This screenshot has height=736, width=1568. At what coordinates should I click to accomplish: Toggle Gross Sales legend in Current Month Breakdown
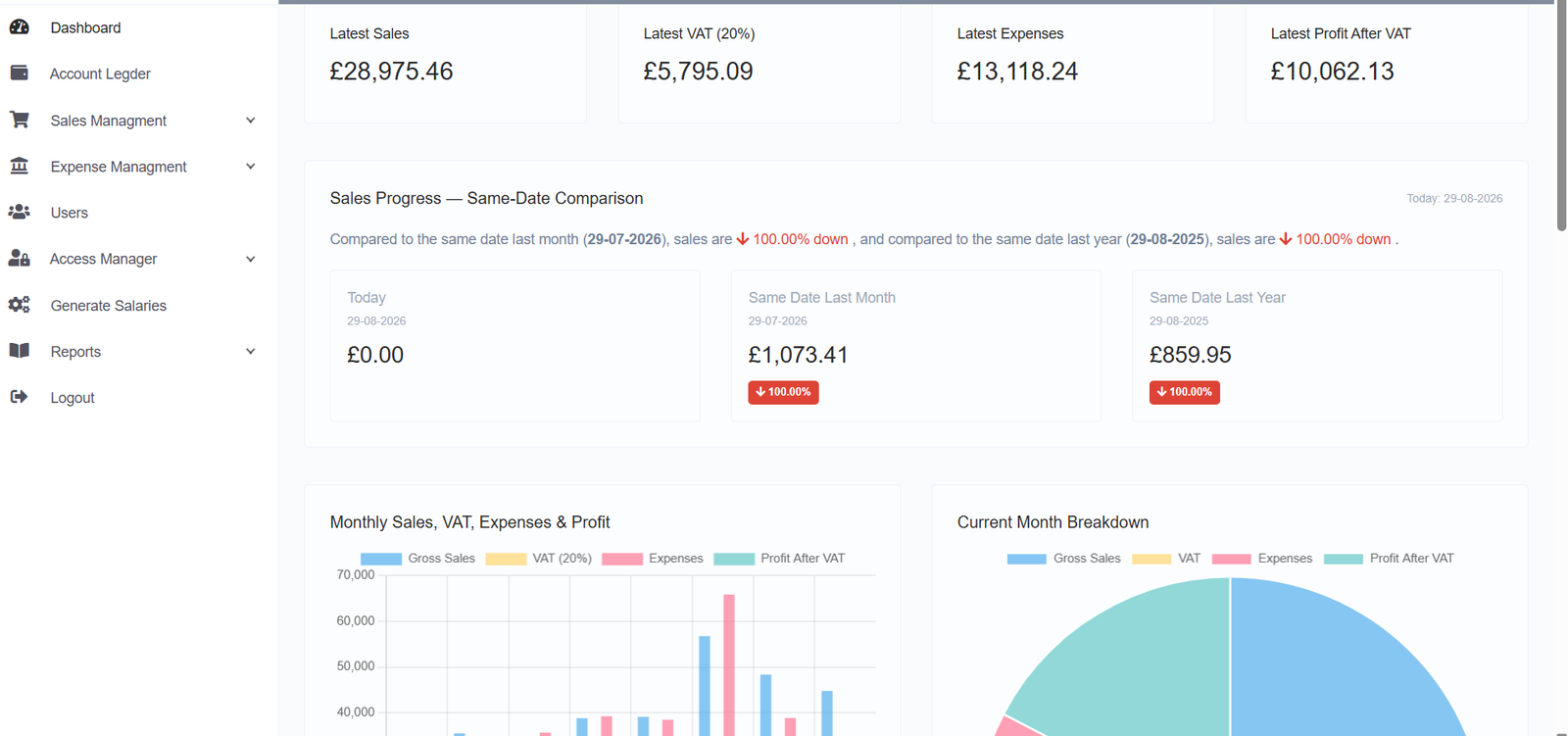tap(1063, 559)
